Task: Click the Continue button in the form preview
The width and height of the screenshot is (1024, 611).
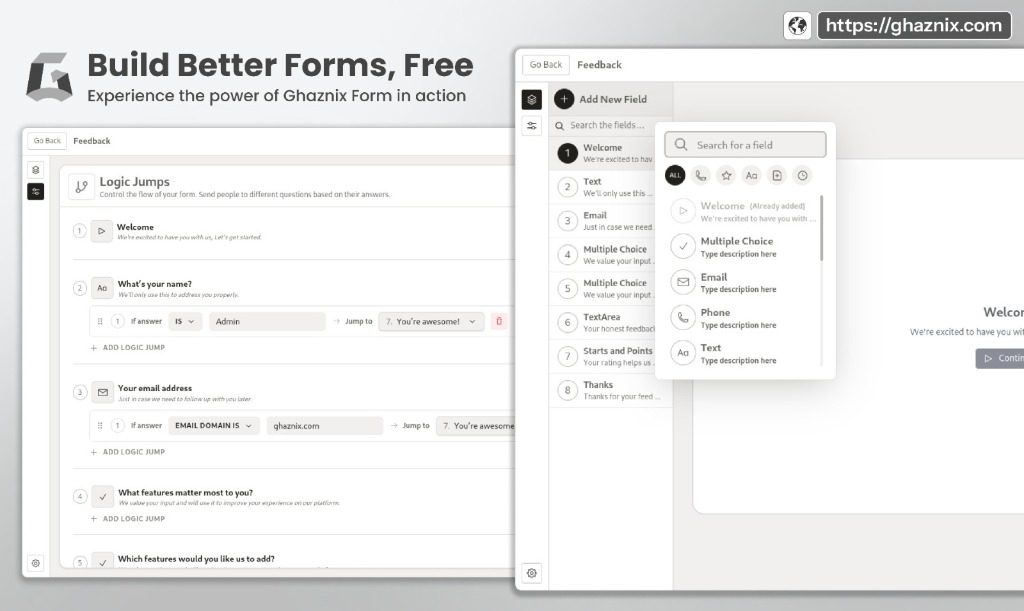Action: tap(1000, 358)
